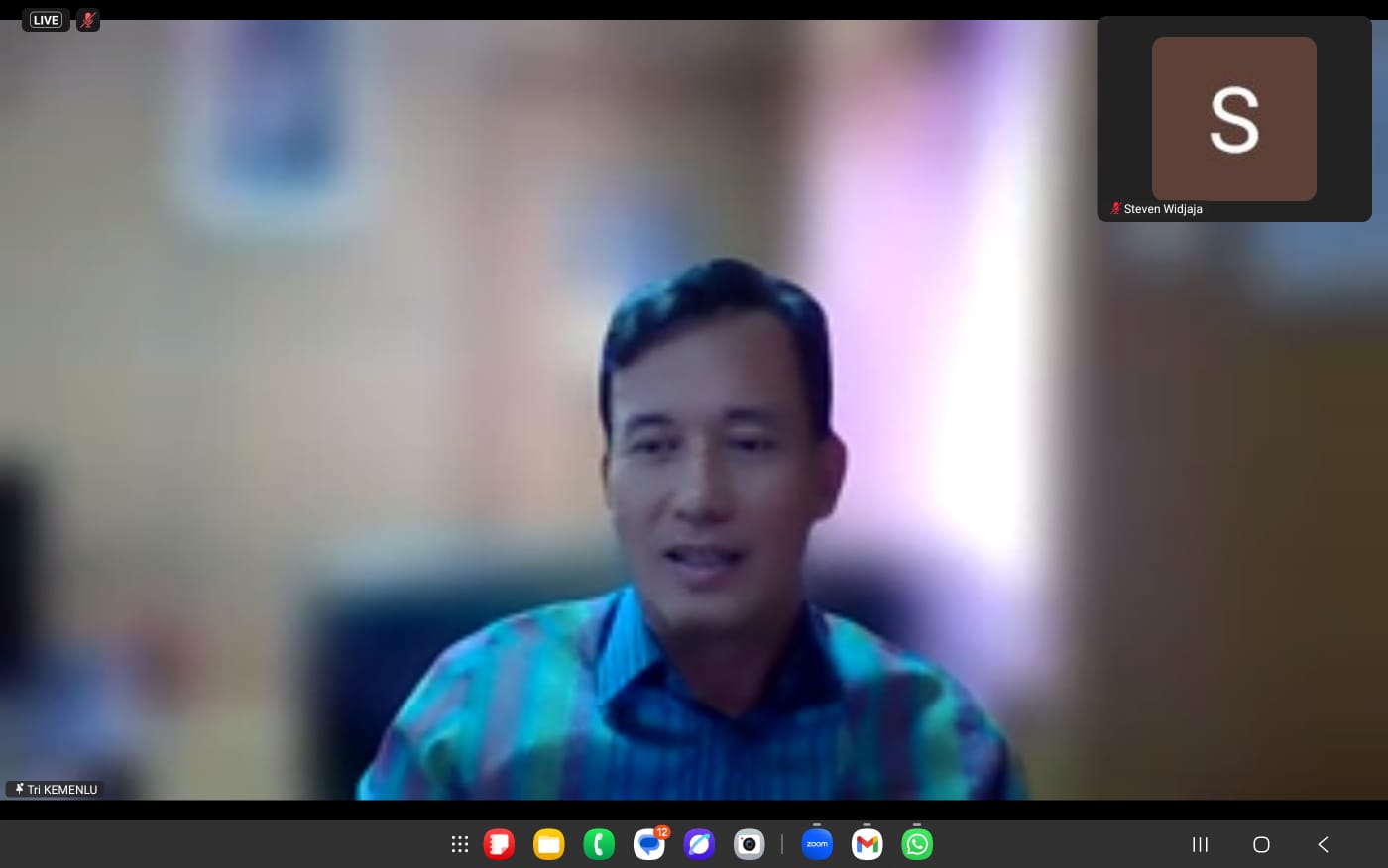The height and width of the screenshot is (868, 1388).
Task: Click the Steven Widjaja name label
Action: click(x=1162, y=209)
